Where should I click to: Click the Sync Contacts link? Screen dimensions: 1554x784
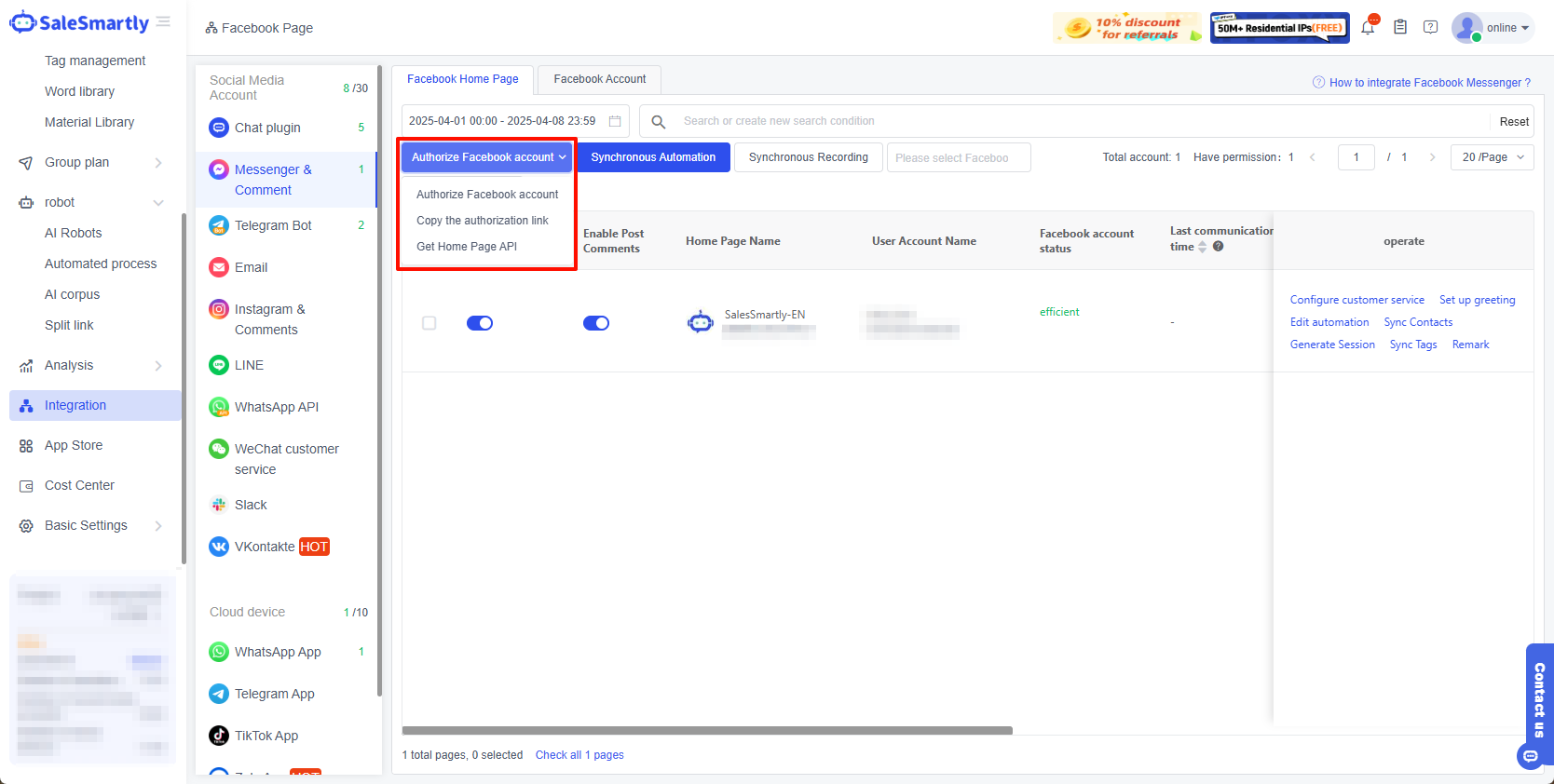[x=1418, y=322]
